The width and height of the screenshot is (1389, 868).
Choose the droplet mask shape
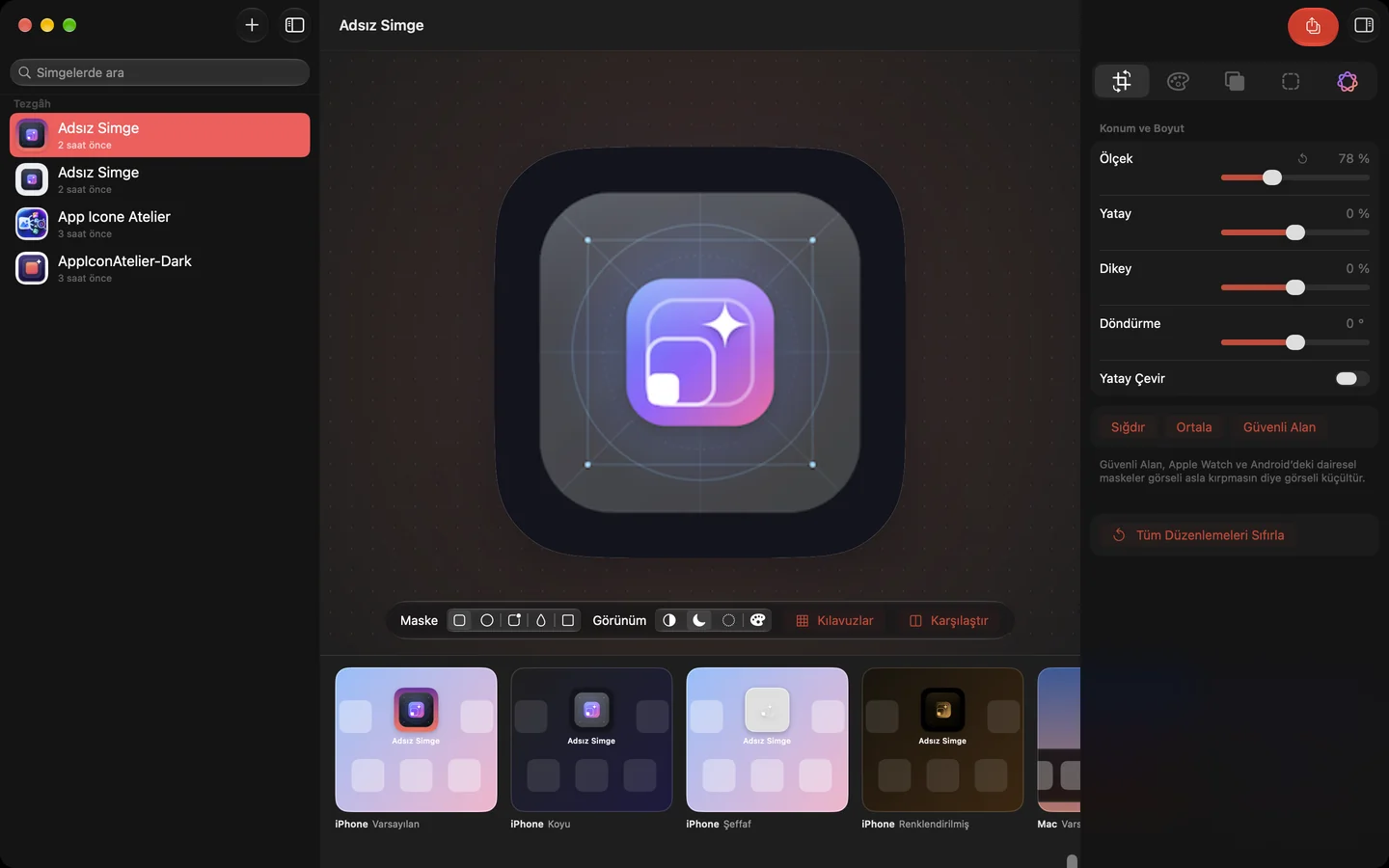click(541, 620)
